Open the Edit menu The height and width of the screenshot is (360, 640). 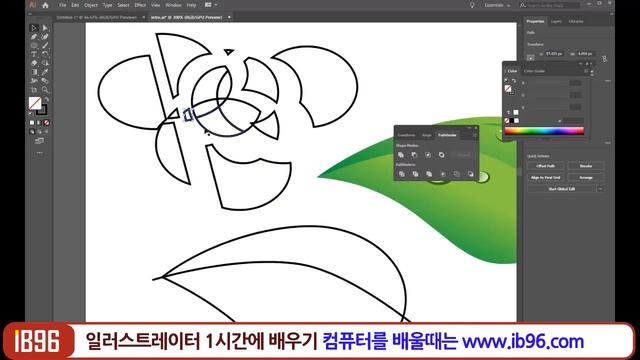[75, 5]
